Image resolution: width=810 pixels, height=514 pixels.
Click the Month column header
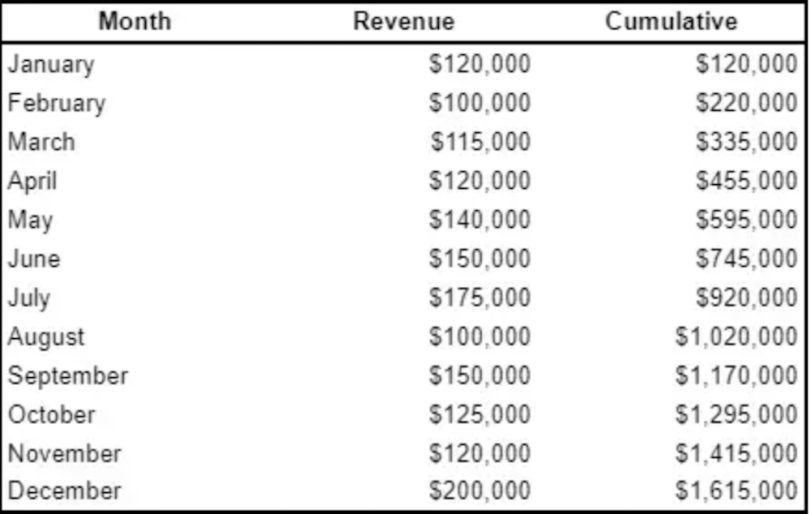(135, 21)
